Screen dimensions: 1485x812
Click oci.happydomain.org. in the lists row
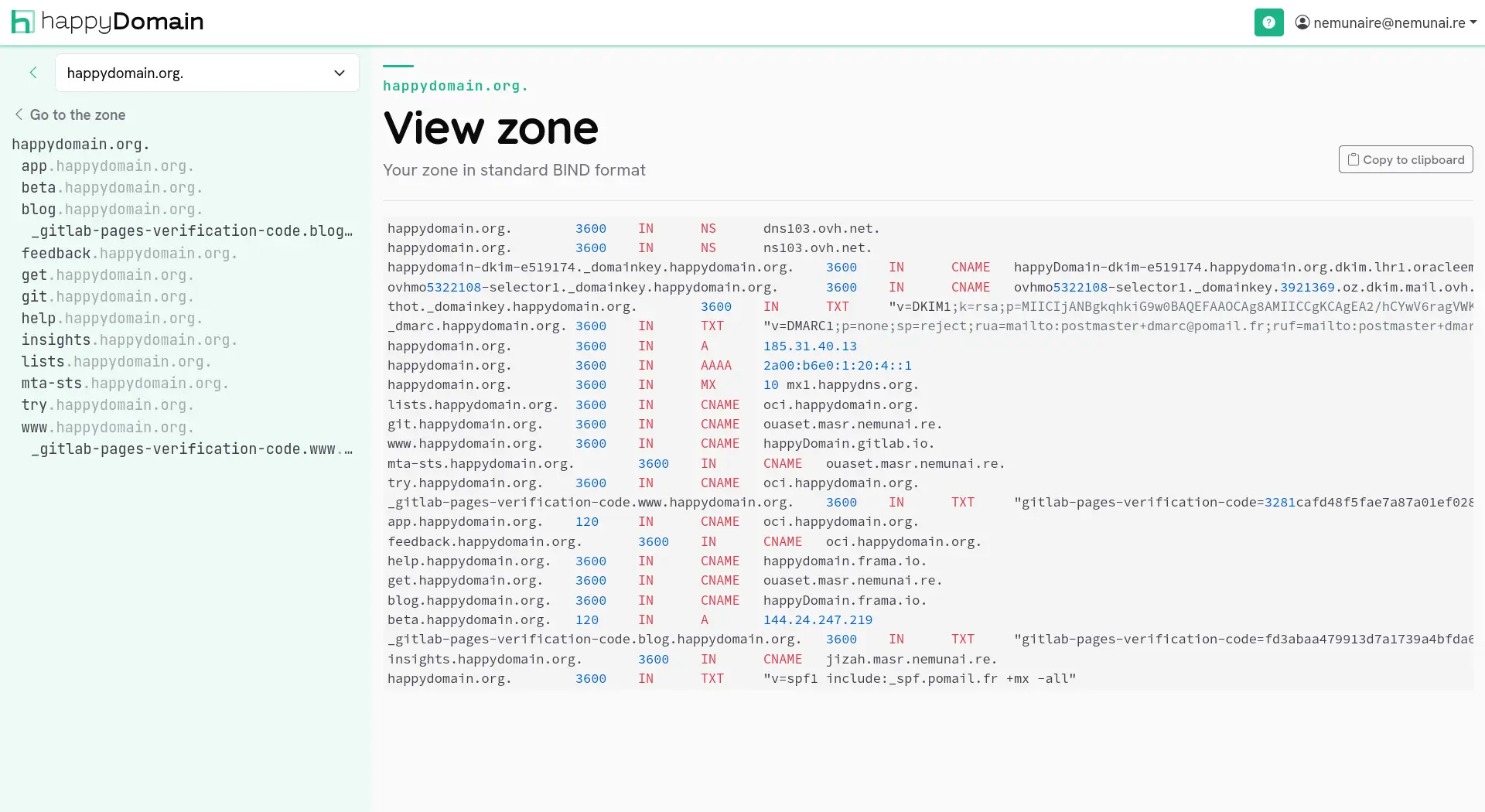point(841,404)
